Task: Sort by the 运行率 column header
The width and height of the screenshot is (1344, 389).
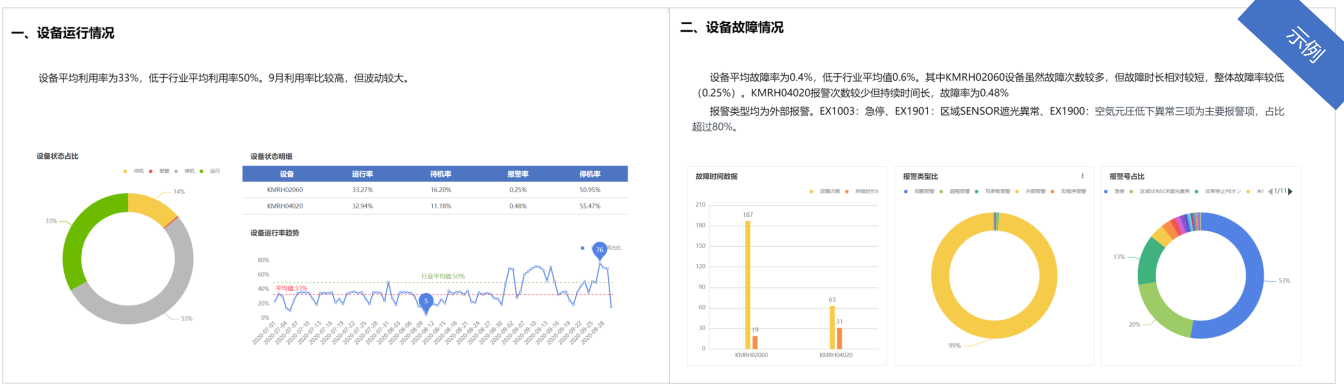Action: tap(362, 173)
